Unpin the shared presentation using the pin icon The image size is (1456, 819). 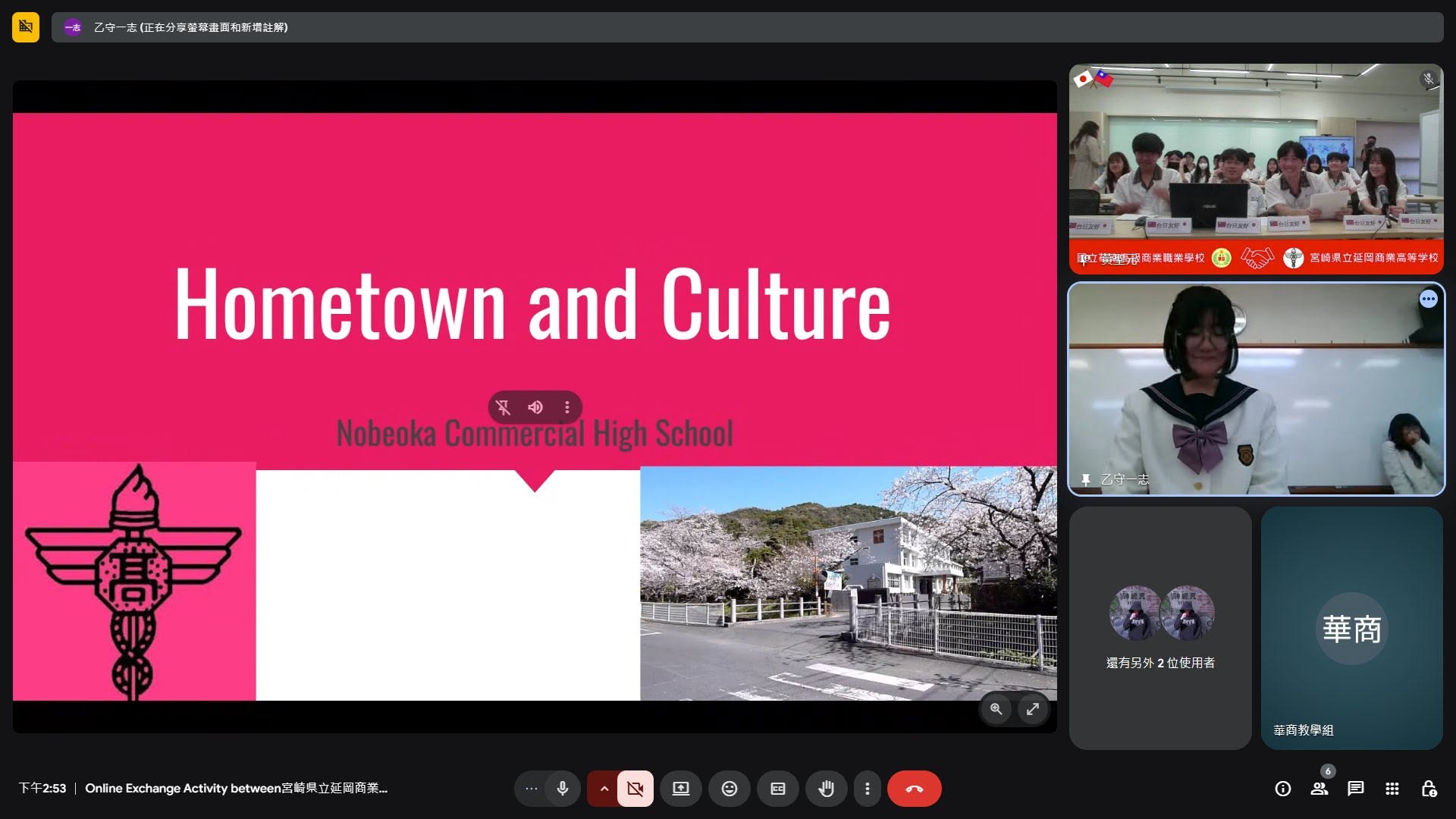504,407
